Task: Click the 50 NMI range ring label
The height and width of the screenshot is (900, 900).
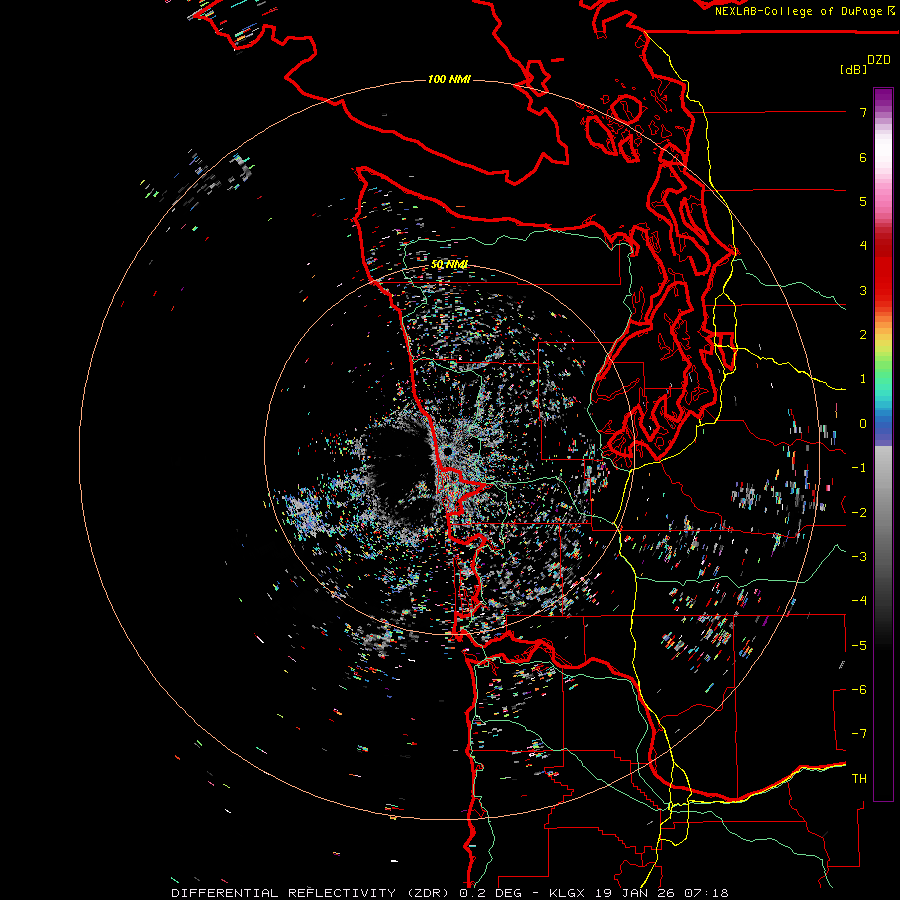Action: click(449, 264)
